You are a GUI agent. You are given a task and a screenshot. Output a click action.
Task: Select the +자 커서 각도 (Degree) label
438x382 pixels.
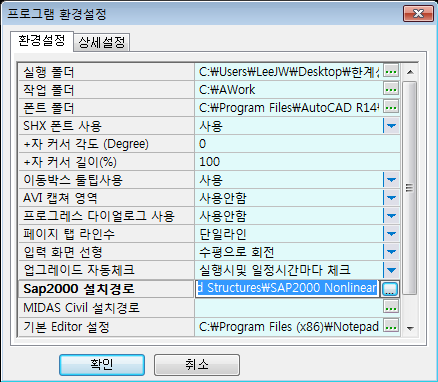pyautogui.click(x=106, y=144)
